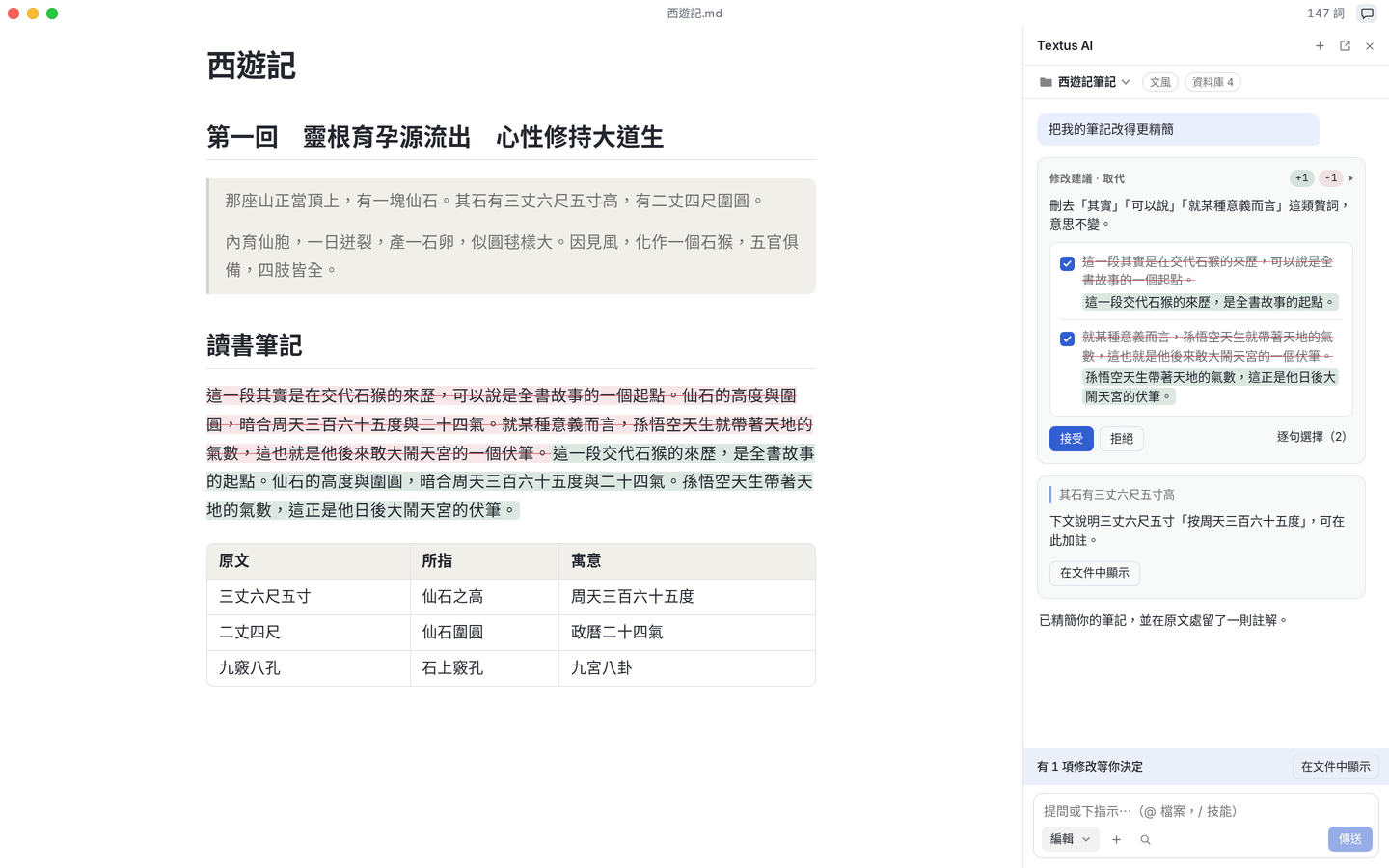Image resolution: width=1389 pixels, height=868 pixels.
Task: Click the 資料庫 4 chip
Action: click(x=1212, y=82)
